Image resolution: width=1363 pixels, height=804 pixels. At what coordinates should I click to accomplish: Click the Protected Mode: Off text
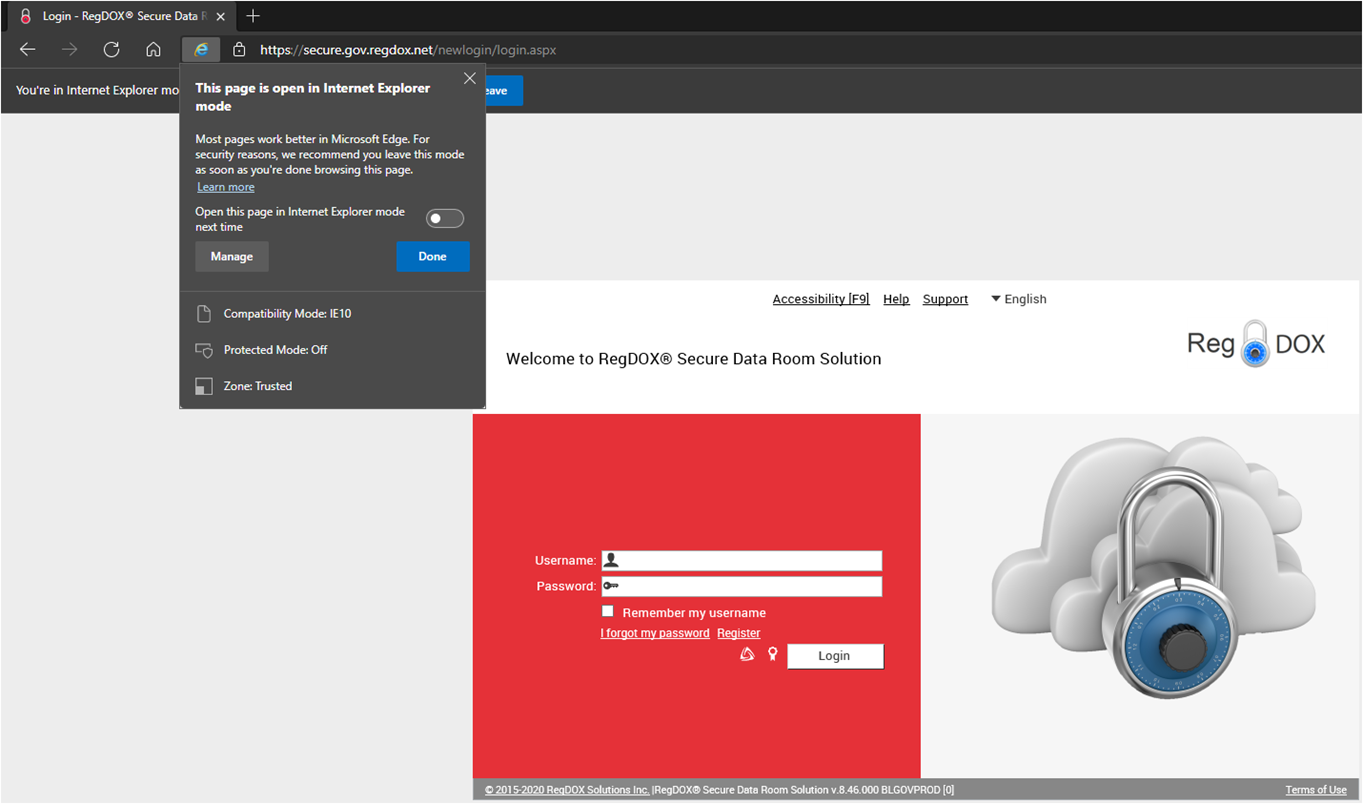tap(276, 350)
